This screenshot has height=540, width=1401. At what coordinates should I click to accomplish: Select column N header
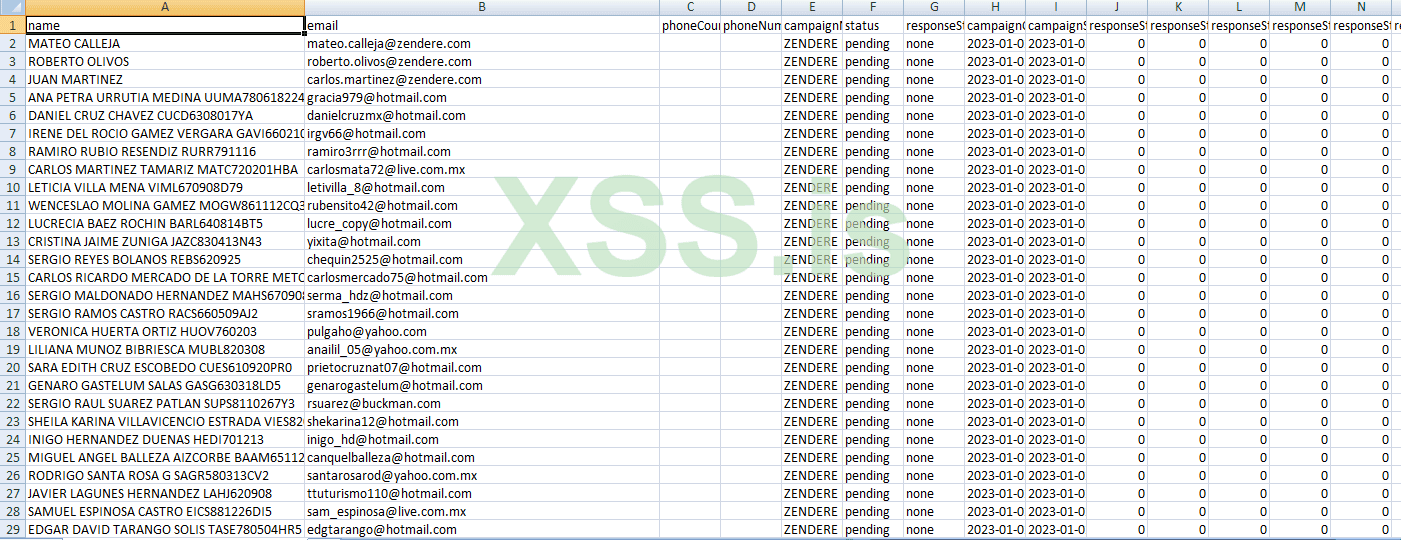point(1361,7)
